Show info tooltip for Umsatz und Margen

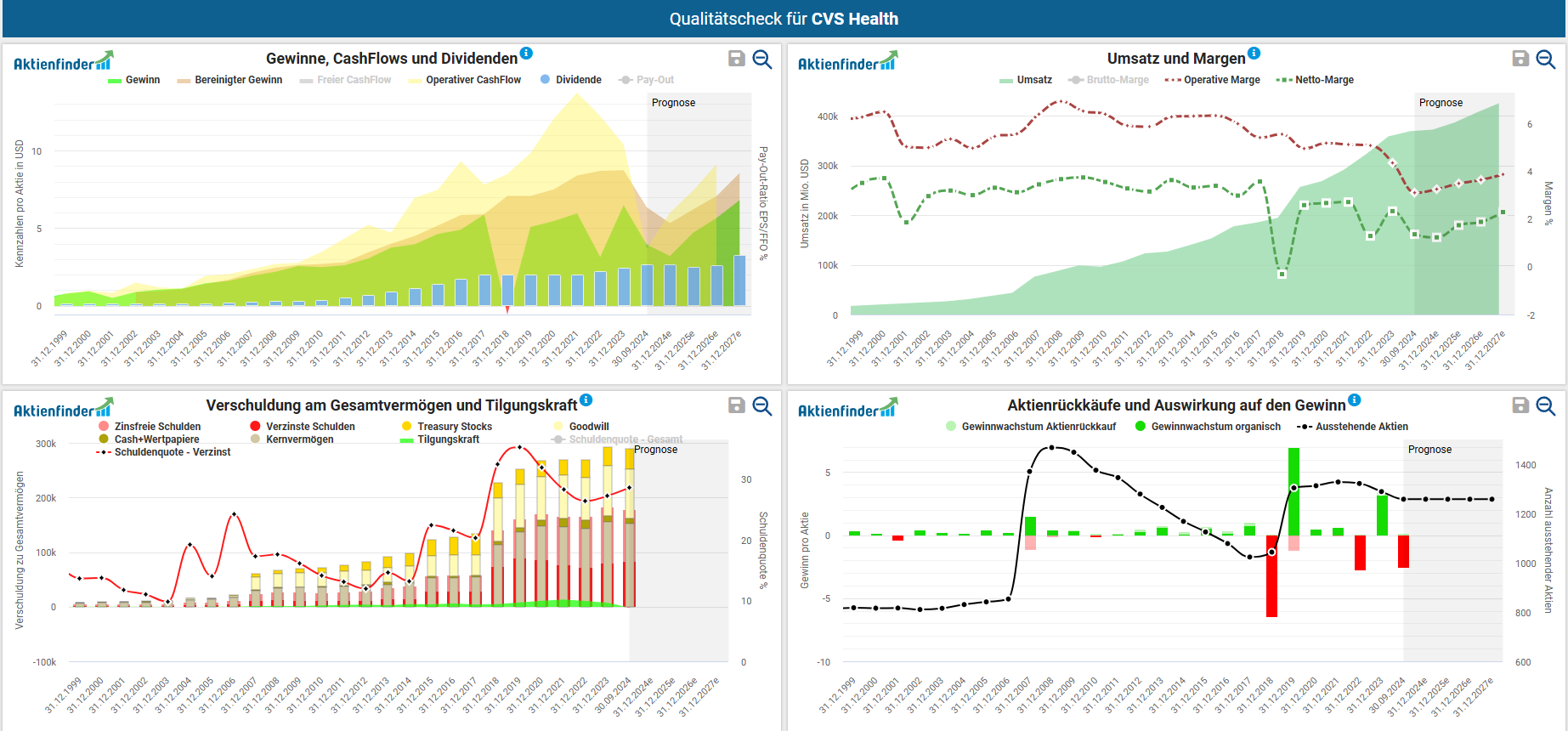pos(1254,53)
